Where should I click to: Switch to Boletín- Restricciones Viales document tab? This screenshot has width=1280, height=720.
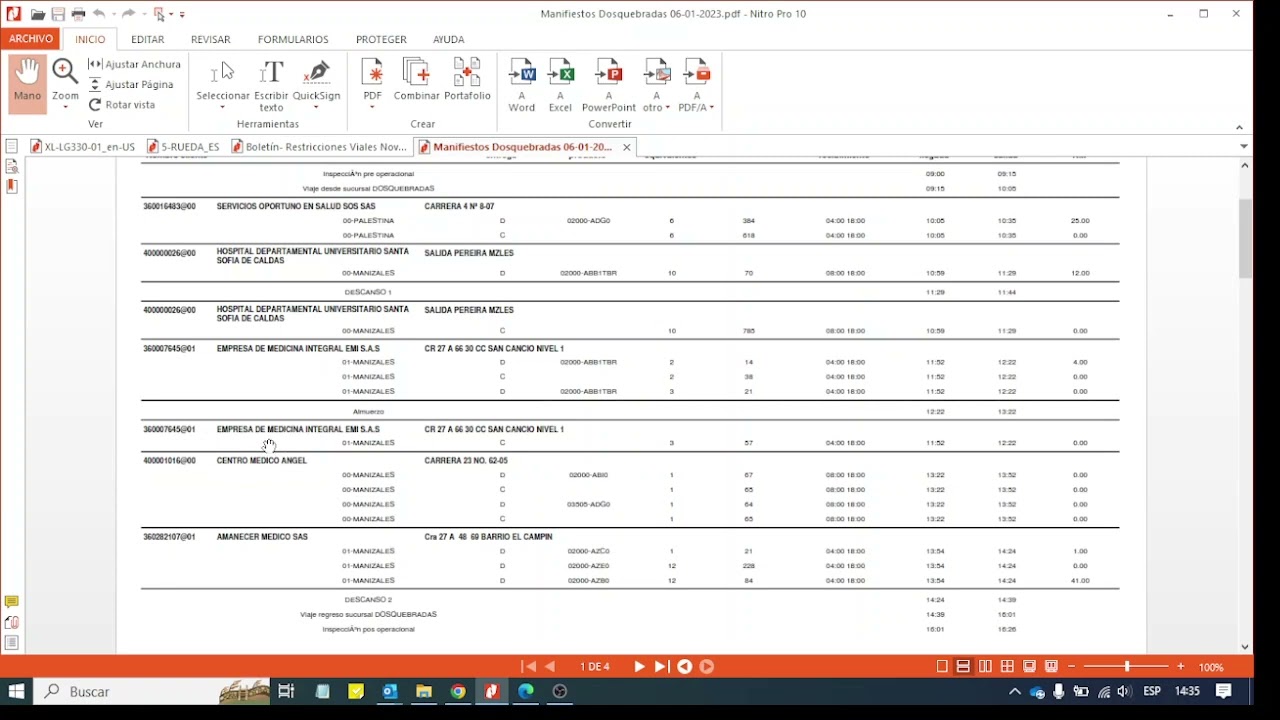320,147
